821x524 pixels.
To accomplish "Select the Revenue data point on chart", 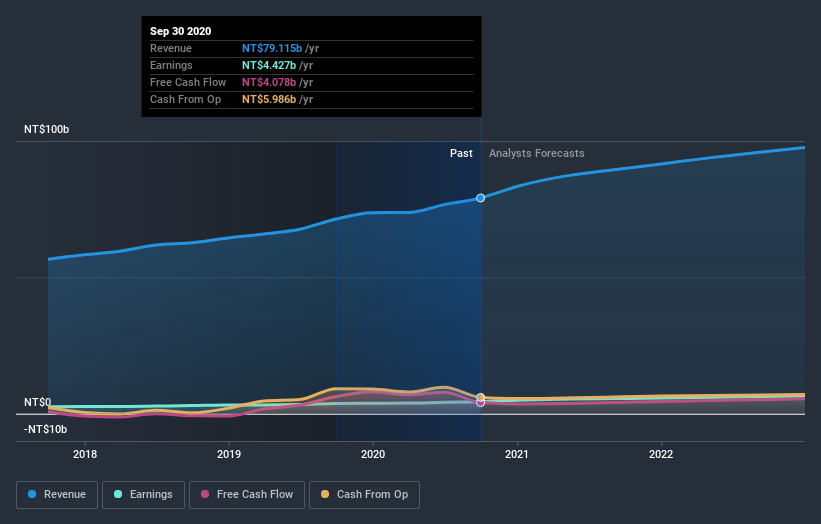I will [x=480, y=198].
